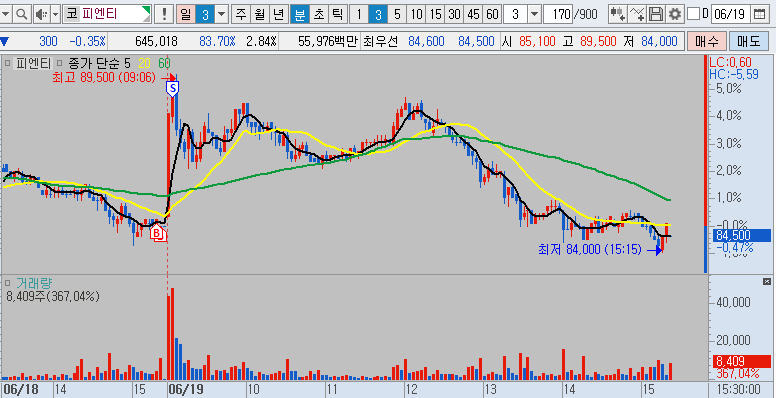
Task: Click the blue down triangle price indicator
Action: (4, 41)
